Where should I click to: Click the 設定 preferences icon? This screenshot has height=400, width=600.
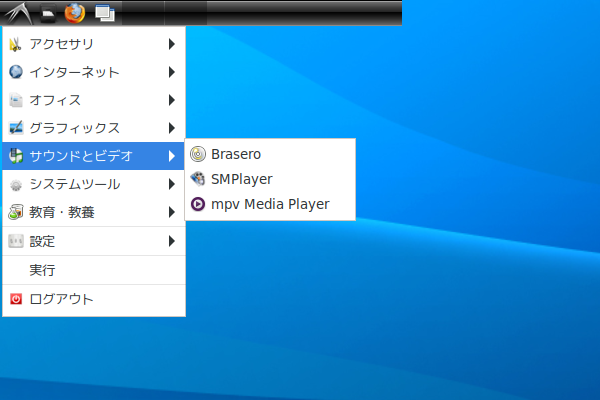click(16, 241)
